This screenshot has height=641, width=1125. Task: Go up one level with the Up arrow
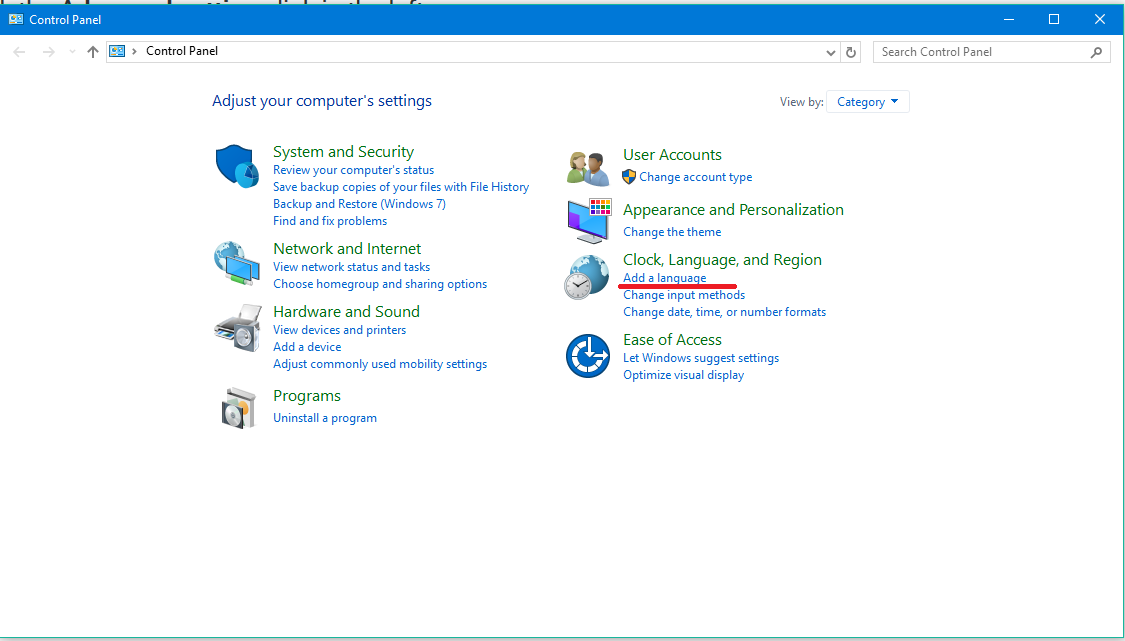click(x=93, y=52)
